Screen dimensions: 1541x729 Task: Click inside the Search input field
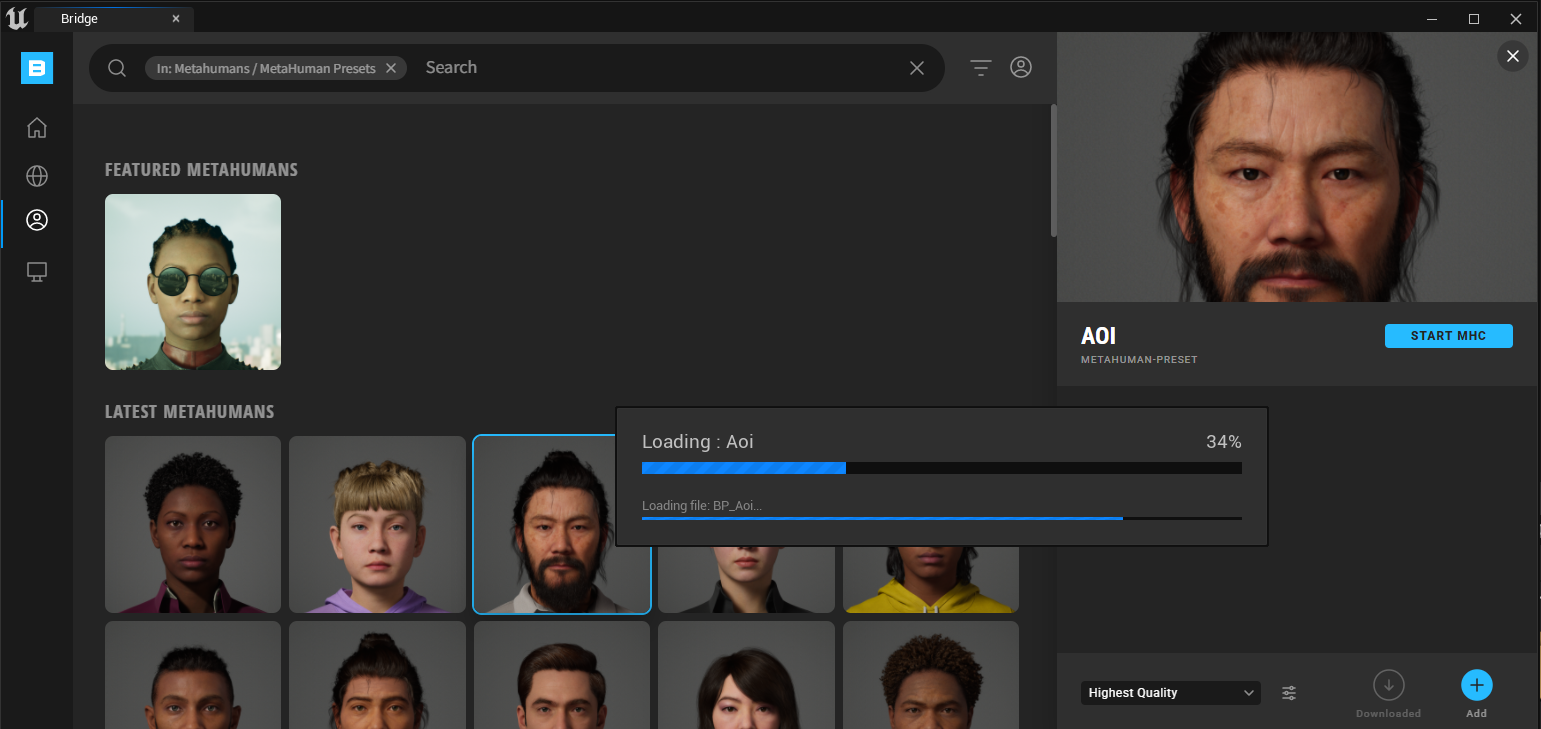coord(660,68)
